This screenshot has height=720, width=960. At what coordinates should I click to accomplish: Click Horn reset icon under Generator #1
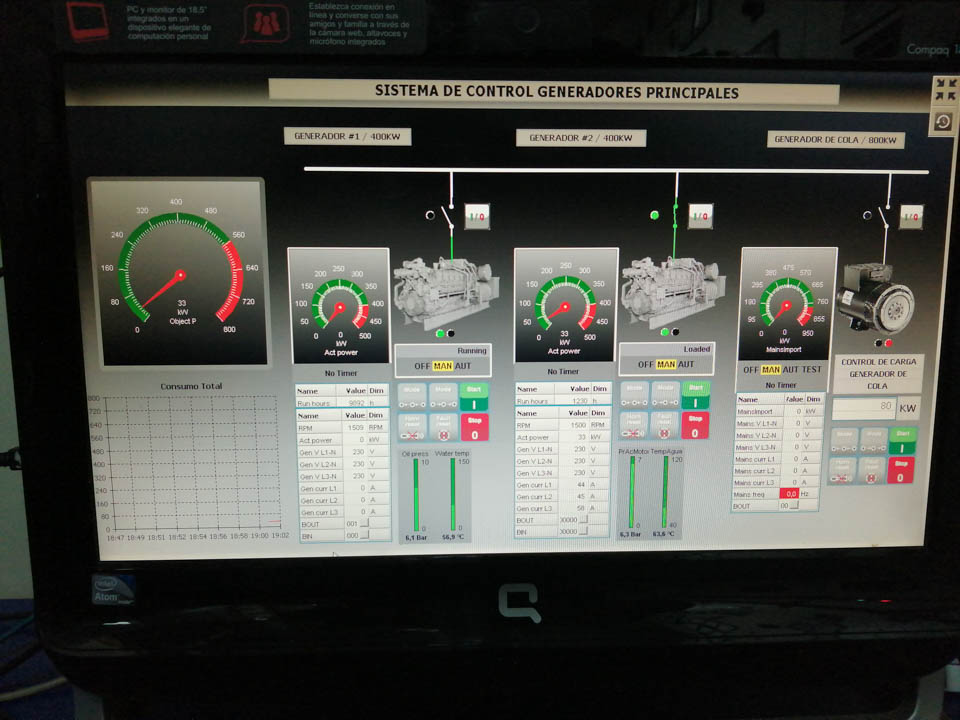(413, 426)
